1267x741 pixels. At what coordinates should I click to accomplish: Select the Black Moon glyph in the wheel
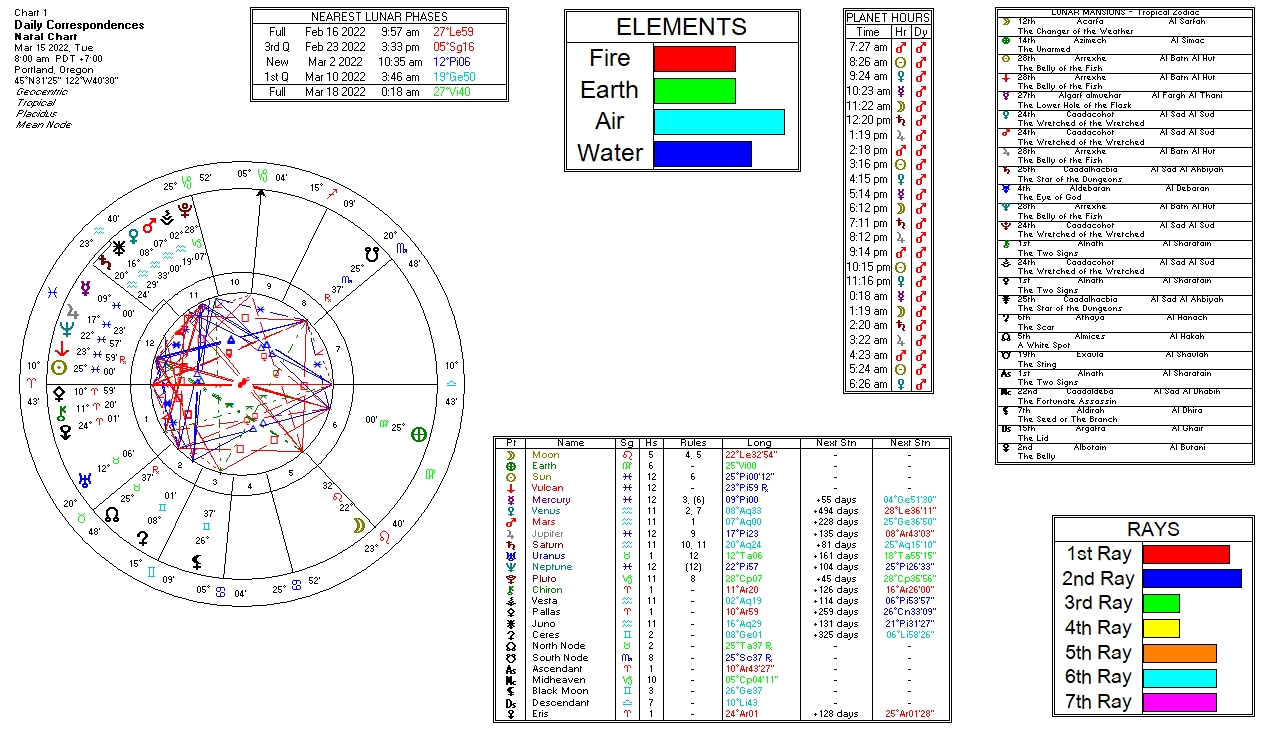tap(198, 562)
